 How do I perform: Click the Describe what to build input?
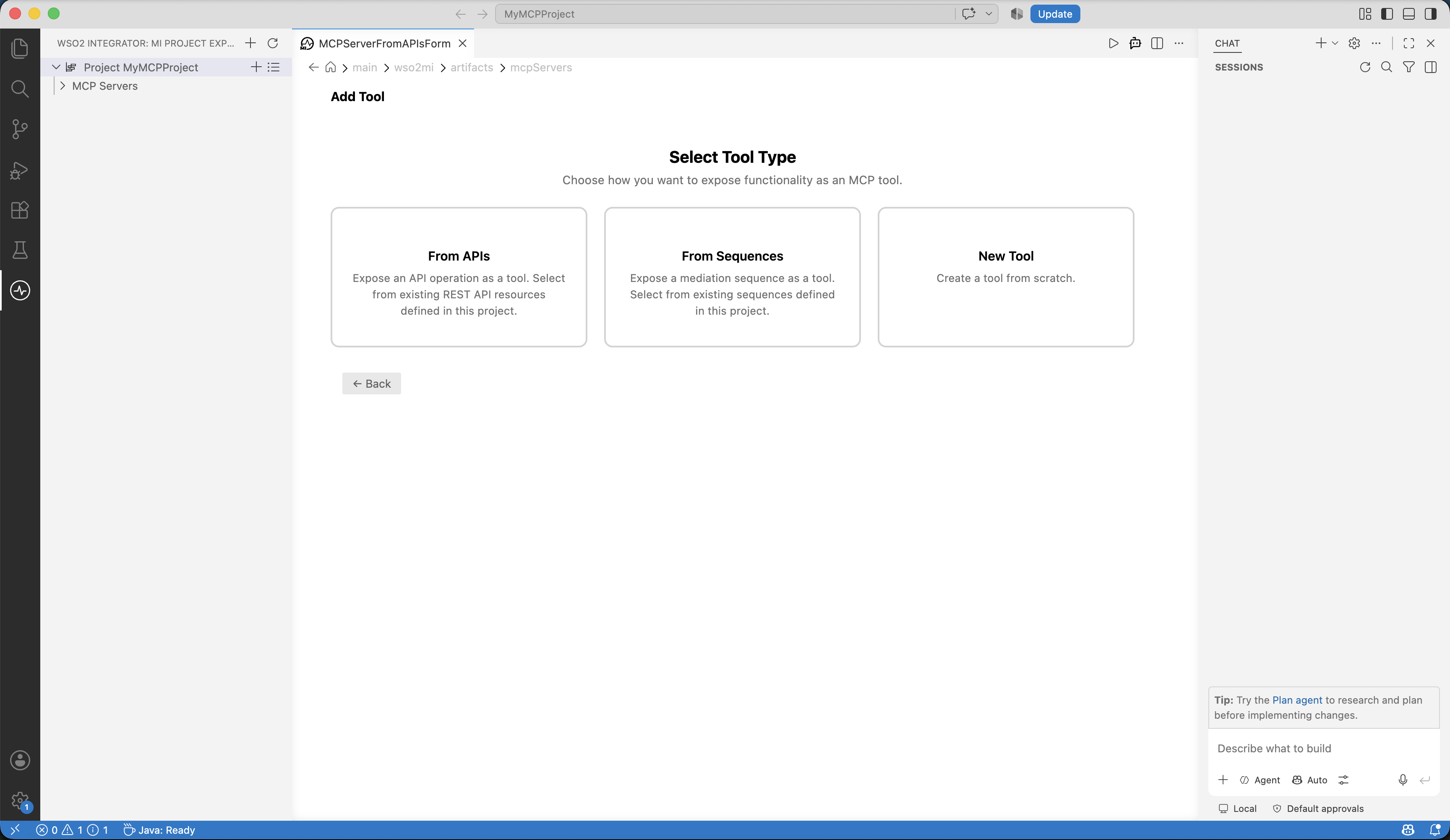tap(1323, 748)
